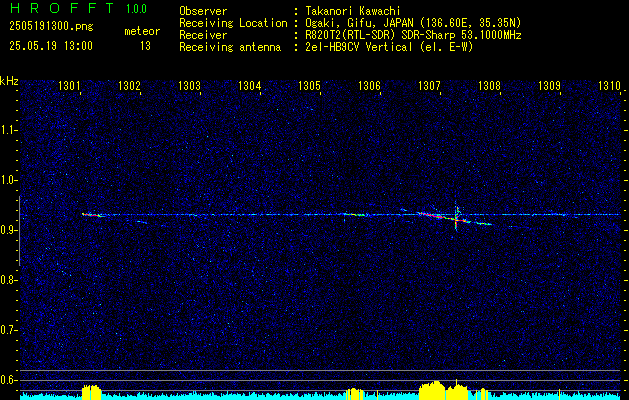Click the meteor echo trace near 1306
The height and width of the screenshot is (400, 629).
tap(355, 214)
